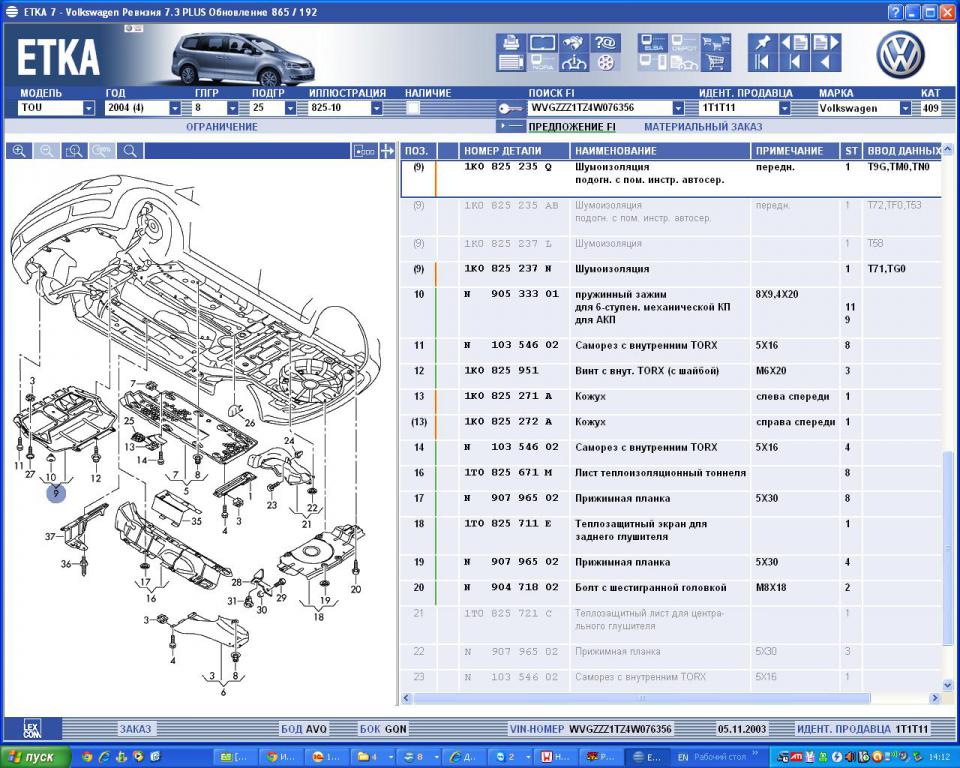Open the ИЛЛЮСТРАЦИЯ dropdown arrow

(377, 108)
